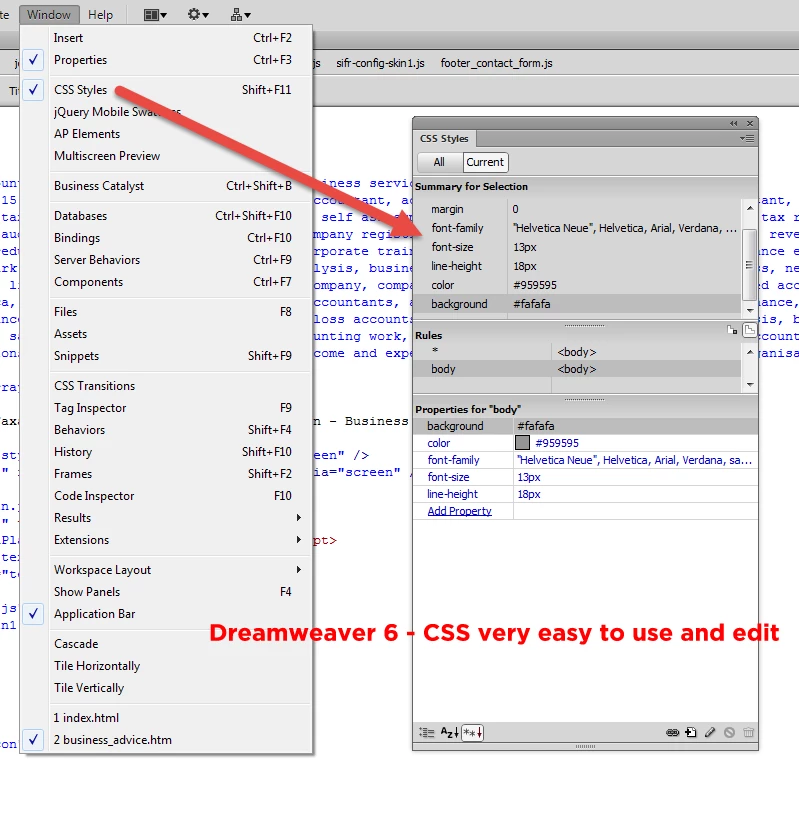Click the Disable/Enable CSS Property icon
799x817 pixels.
pos(729,733)
